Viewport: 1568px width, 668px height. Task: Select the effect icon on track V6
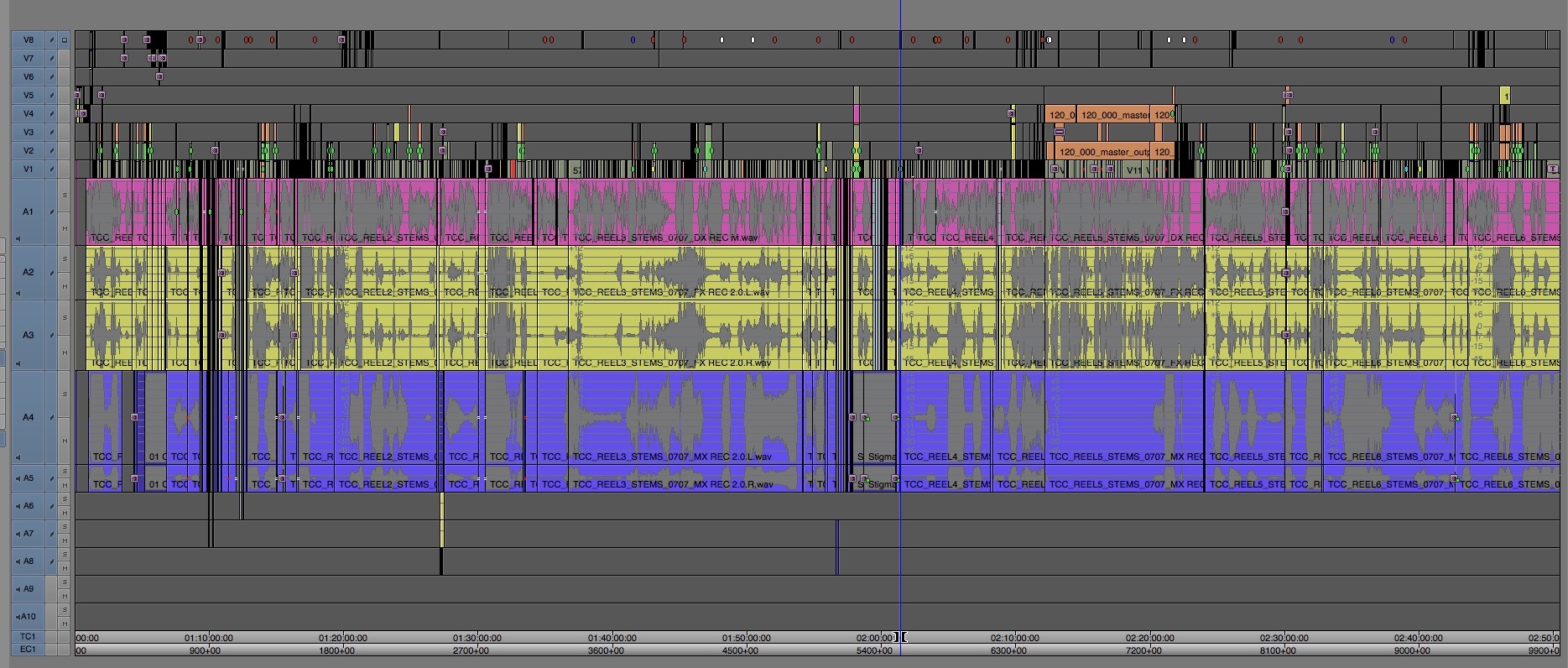coord(159,76)
